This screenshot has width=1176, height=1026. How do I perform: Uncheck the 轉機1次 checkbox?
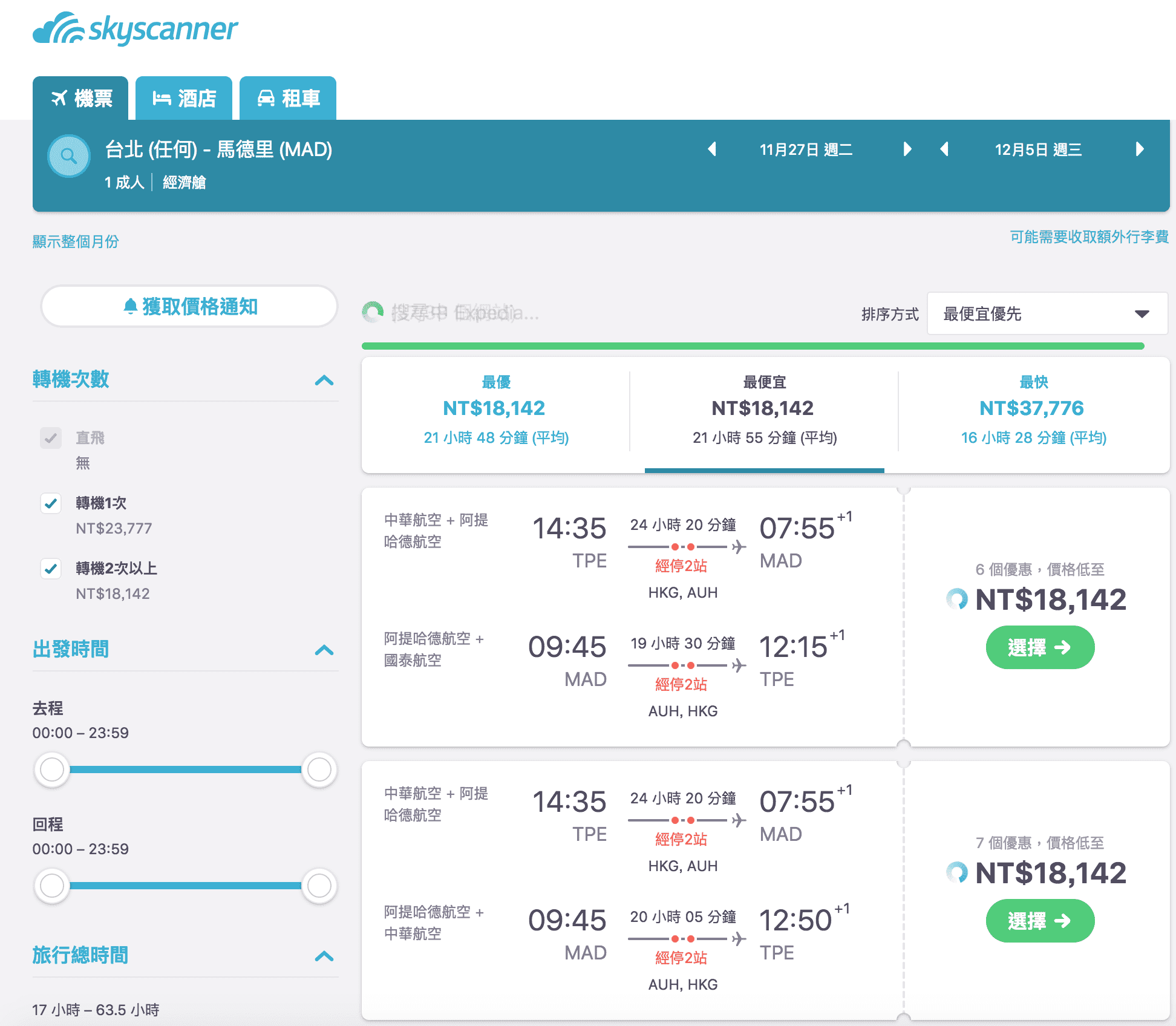[x=51, y=503]
